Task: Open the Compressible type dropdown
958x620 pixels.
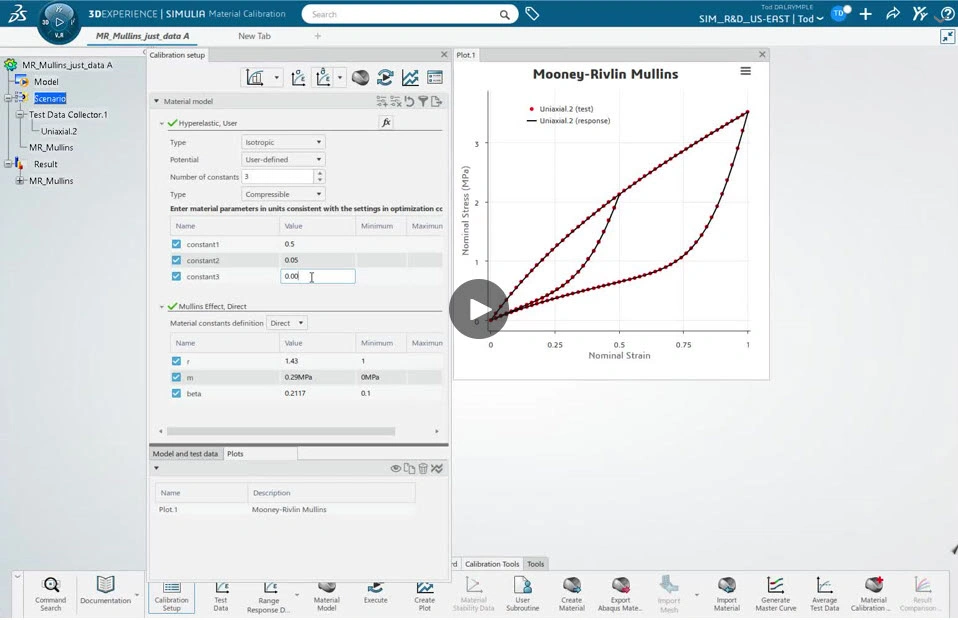Action: pyautogui.click(x=283, y=194)
